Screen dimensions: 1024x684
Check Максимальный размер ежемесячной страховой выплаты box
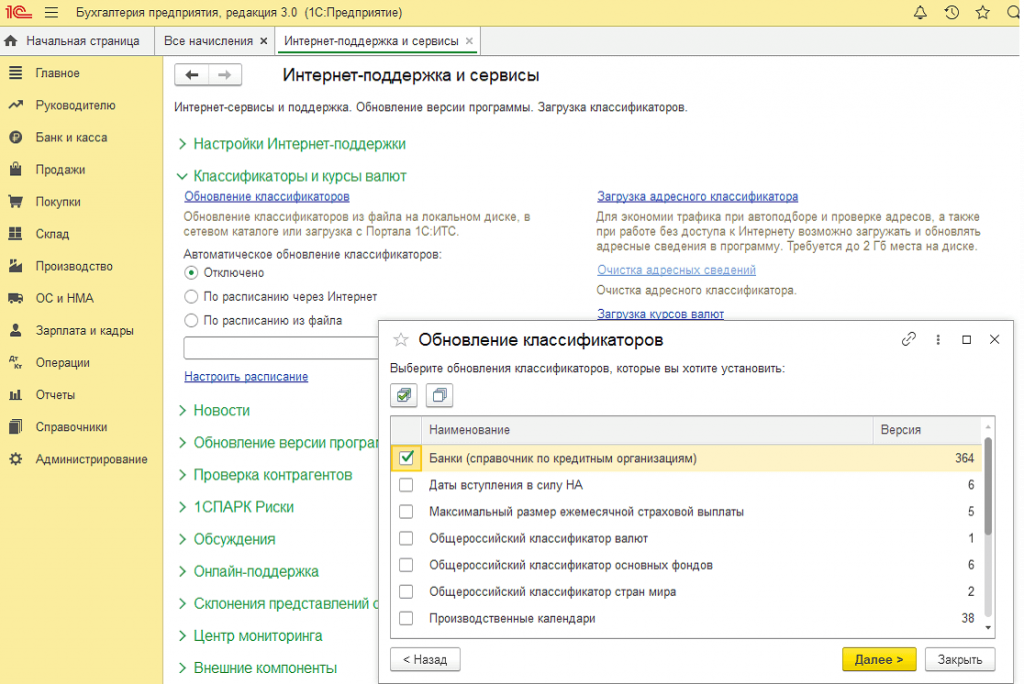[x=406, y=512]
